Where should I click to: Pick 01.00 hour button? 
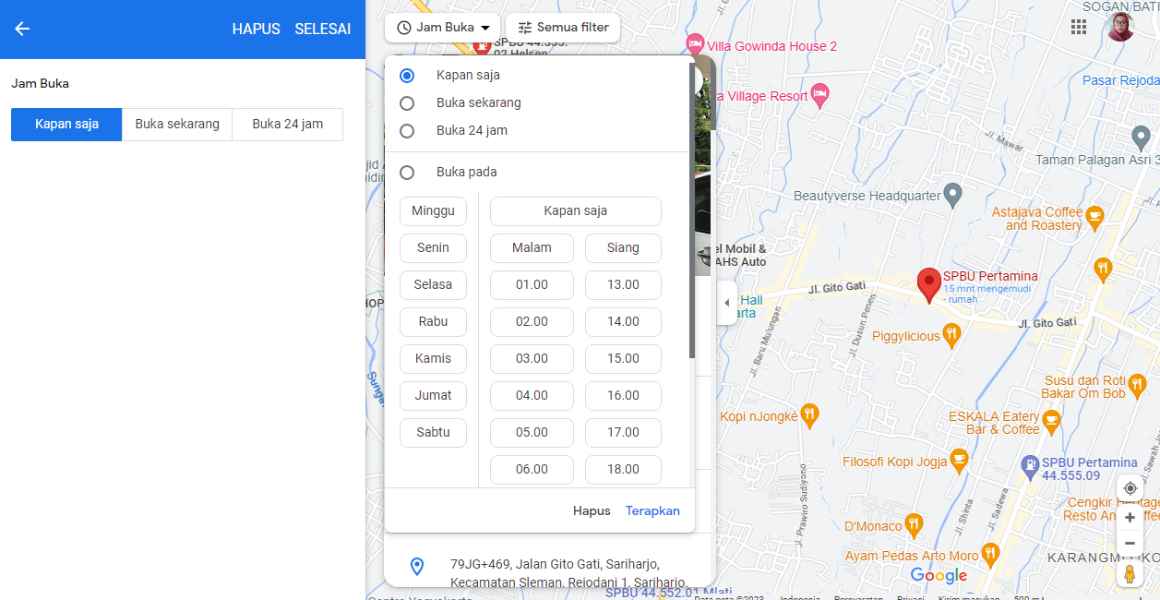tap(532, 285)
